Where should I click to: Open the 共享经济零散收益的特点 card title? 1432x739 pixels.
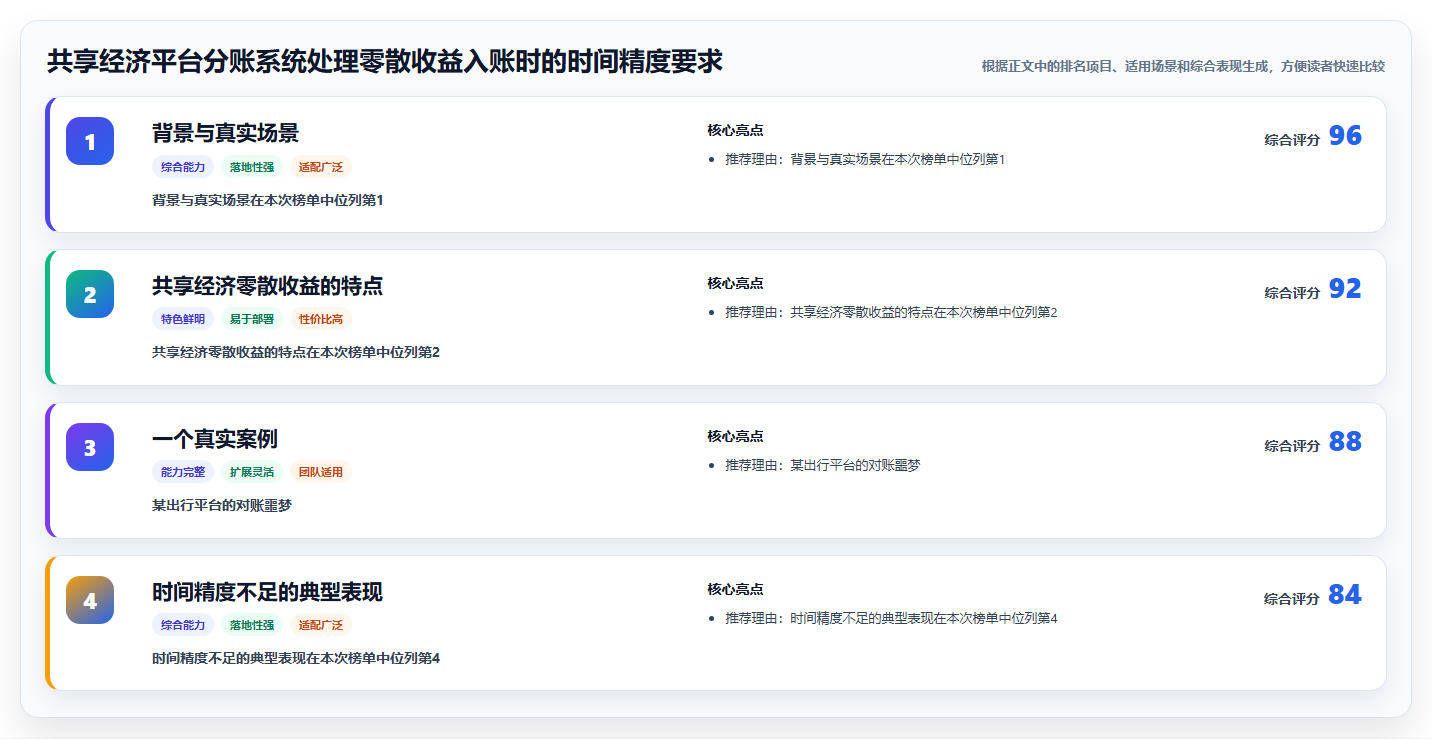pyautogui.click(x=267, y=286)
